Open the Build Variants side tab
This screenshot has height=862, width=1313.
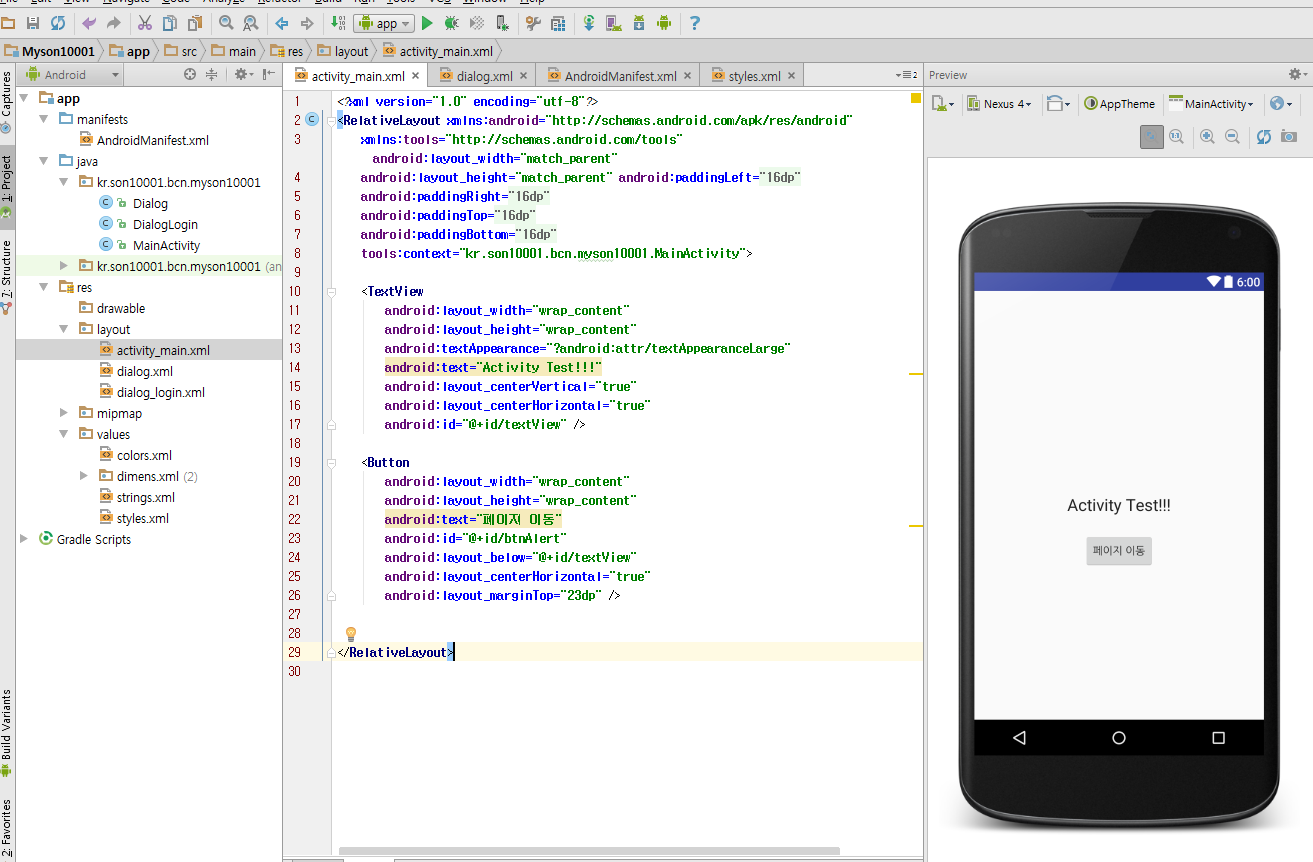[x=7, y=732]
